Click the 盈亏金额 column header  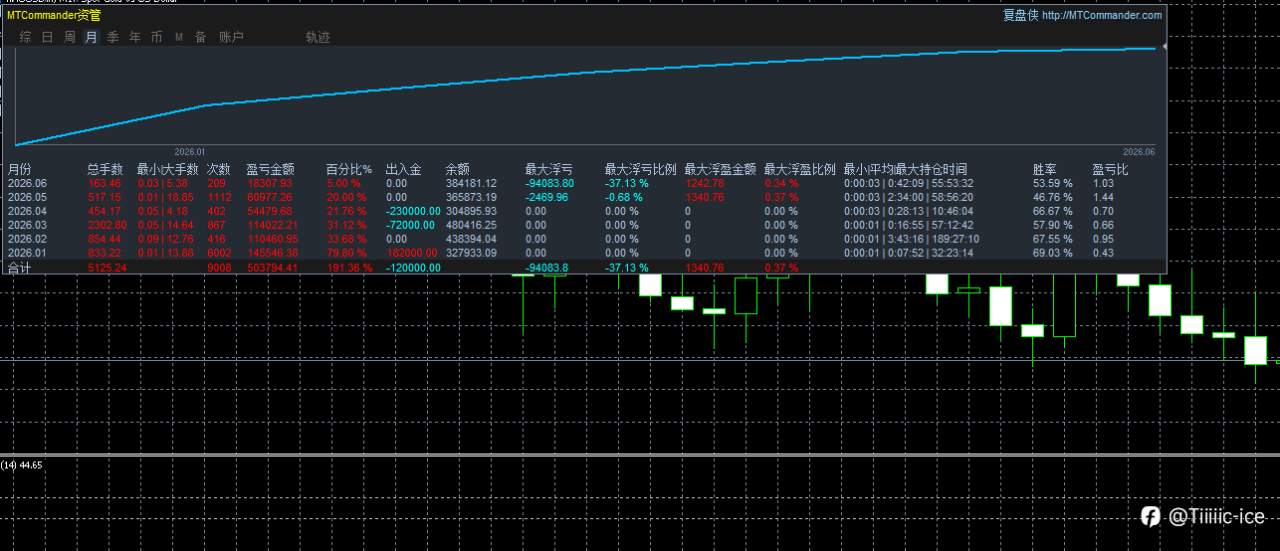[270, 170]
